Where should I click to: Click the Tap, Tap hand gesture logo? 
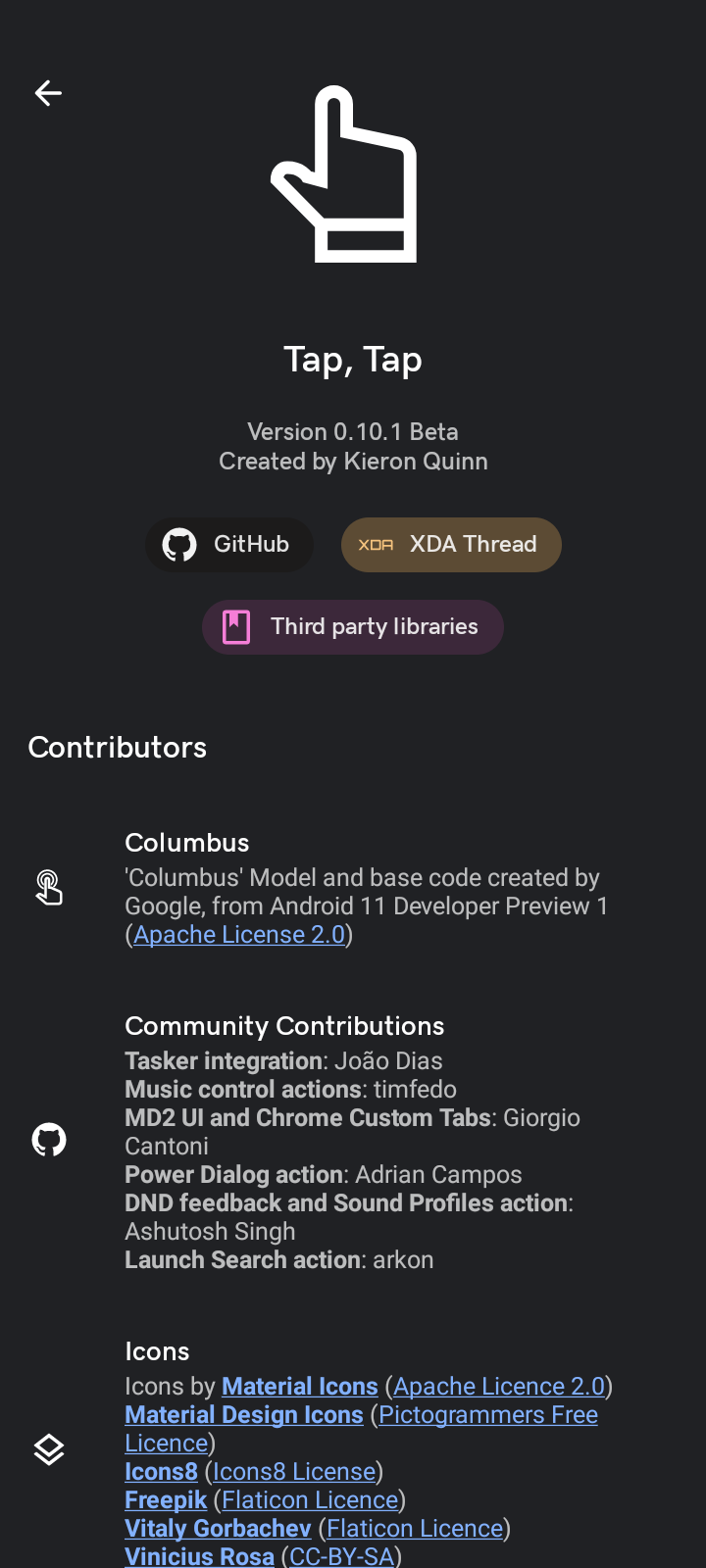coord(353,174)
